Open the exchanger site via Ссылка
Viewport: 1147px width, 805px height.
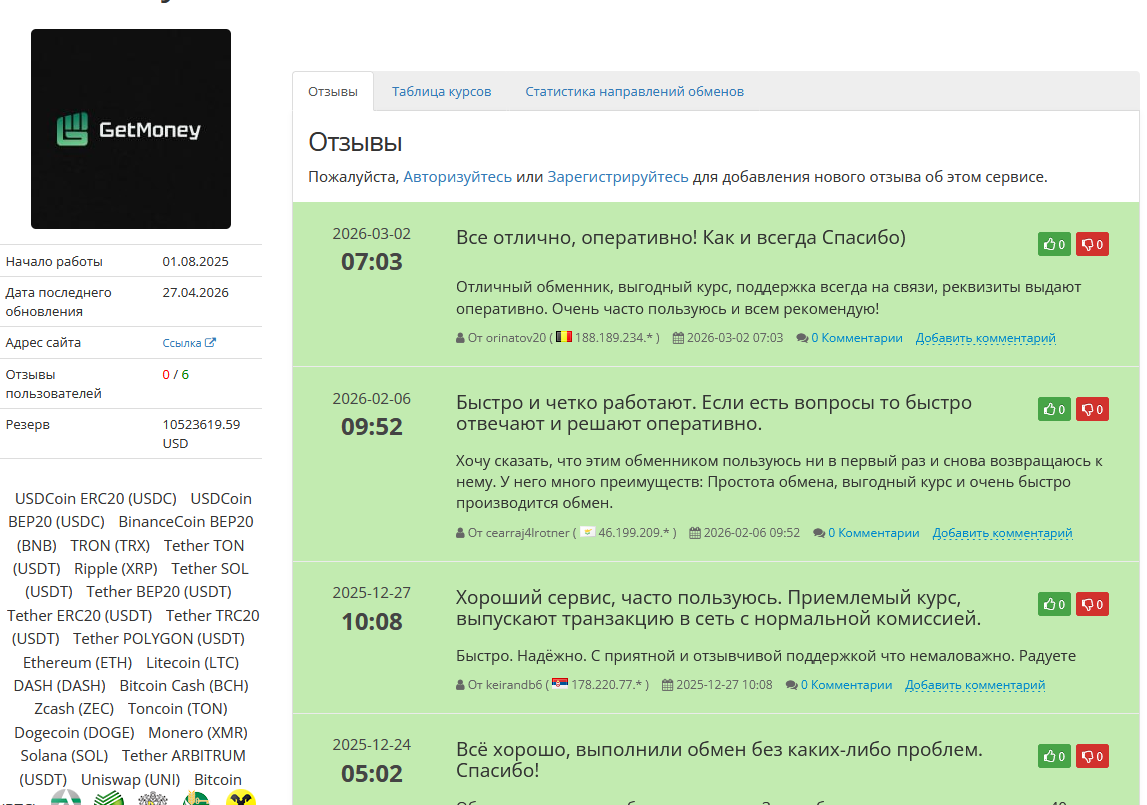(x=188, y=343)
